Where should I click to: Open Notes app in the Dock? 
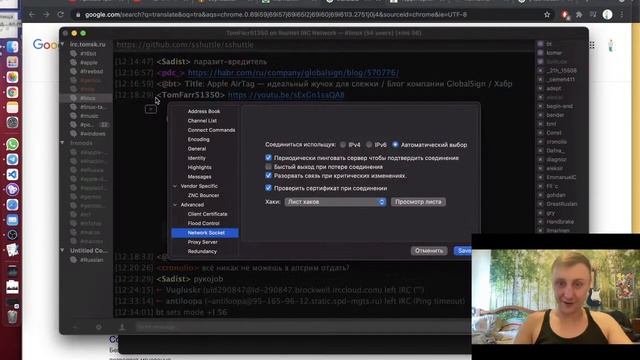[12, 107]
